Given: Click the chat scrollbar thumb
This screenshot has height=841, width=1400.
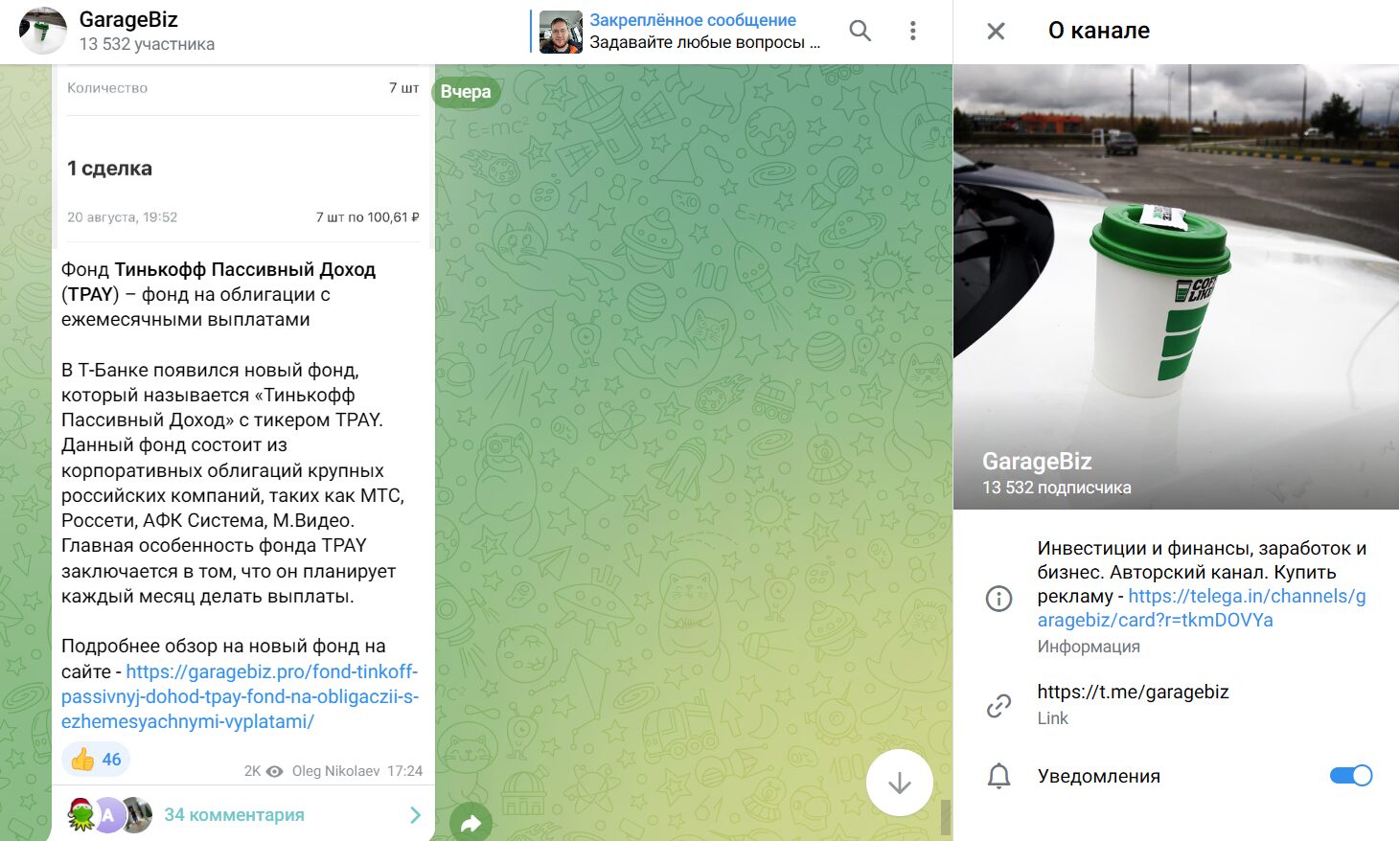Looking at the screenshot, I should tap(946, 818).
